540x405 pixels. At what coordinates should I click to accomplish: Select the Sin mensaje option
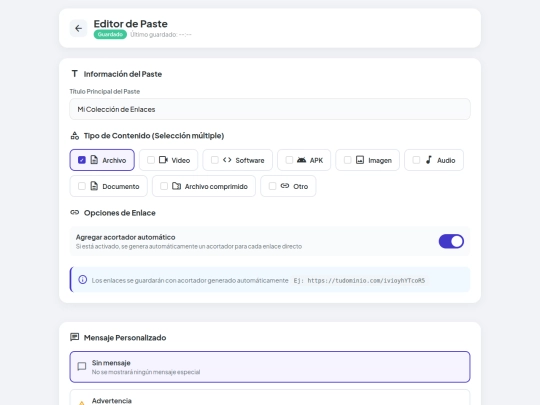[x=270, y=367]
